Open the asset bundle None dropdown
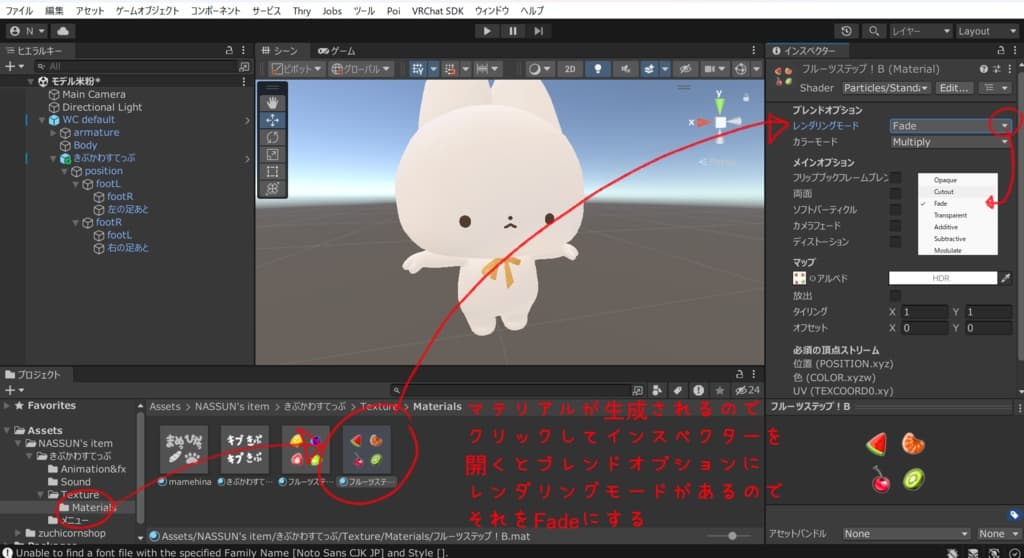This screenshot has width=1024, height=558. tap(906, 534)
